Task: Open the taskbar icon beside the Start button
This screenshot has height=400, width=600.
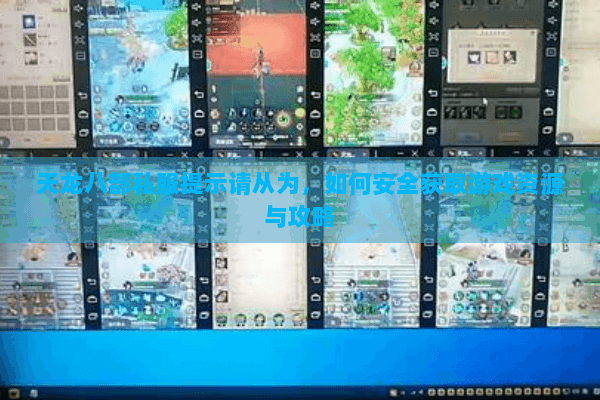Action: pos(34,393)
